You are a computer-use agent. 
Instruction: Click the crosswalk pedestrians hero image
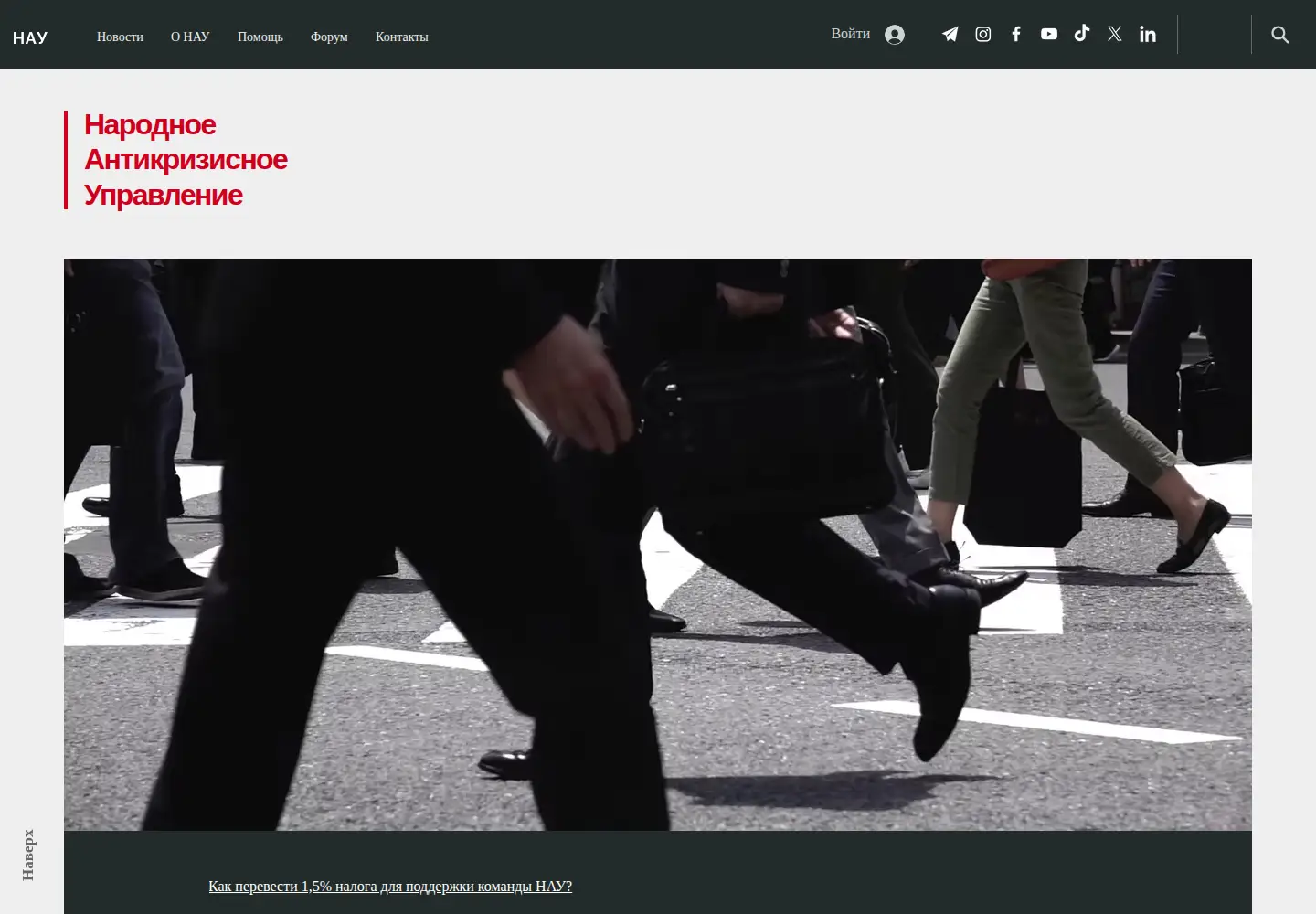(x=658, y=545)
